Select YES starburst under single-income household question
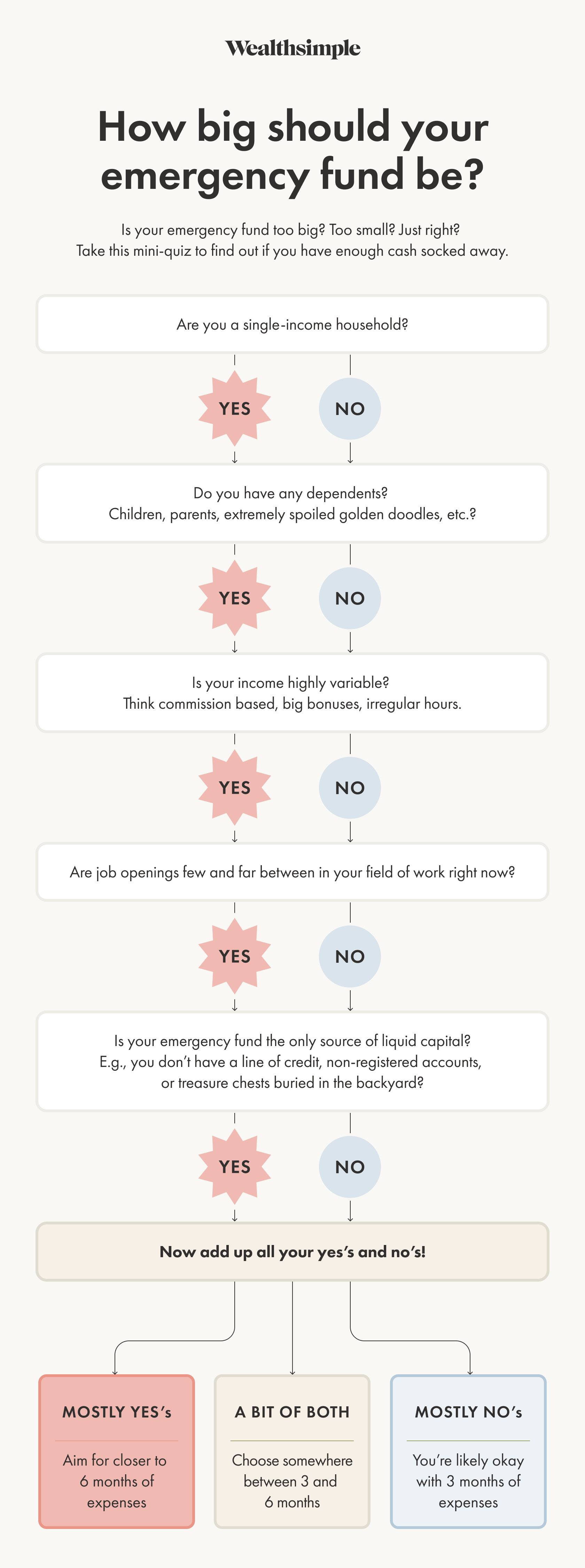Image resolution: width=585 pixels, height=1568 pixels. (235, 408)
